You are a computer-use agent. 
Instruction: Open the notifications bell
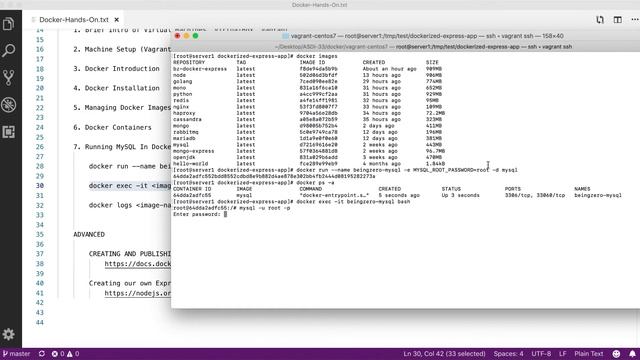(x=632, y=354)
